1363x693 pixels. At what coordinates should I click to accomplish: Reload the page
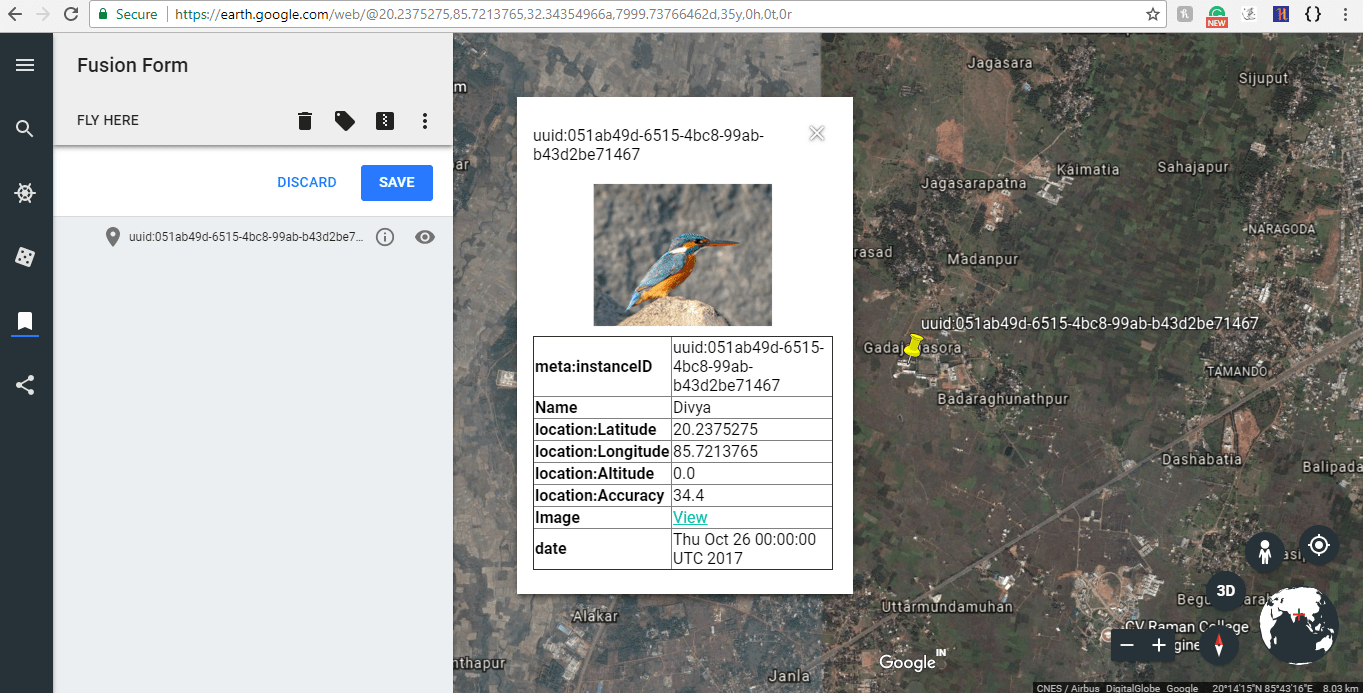(x=71, y=14)
